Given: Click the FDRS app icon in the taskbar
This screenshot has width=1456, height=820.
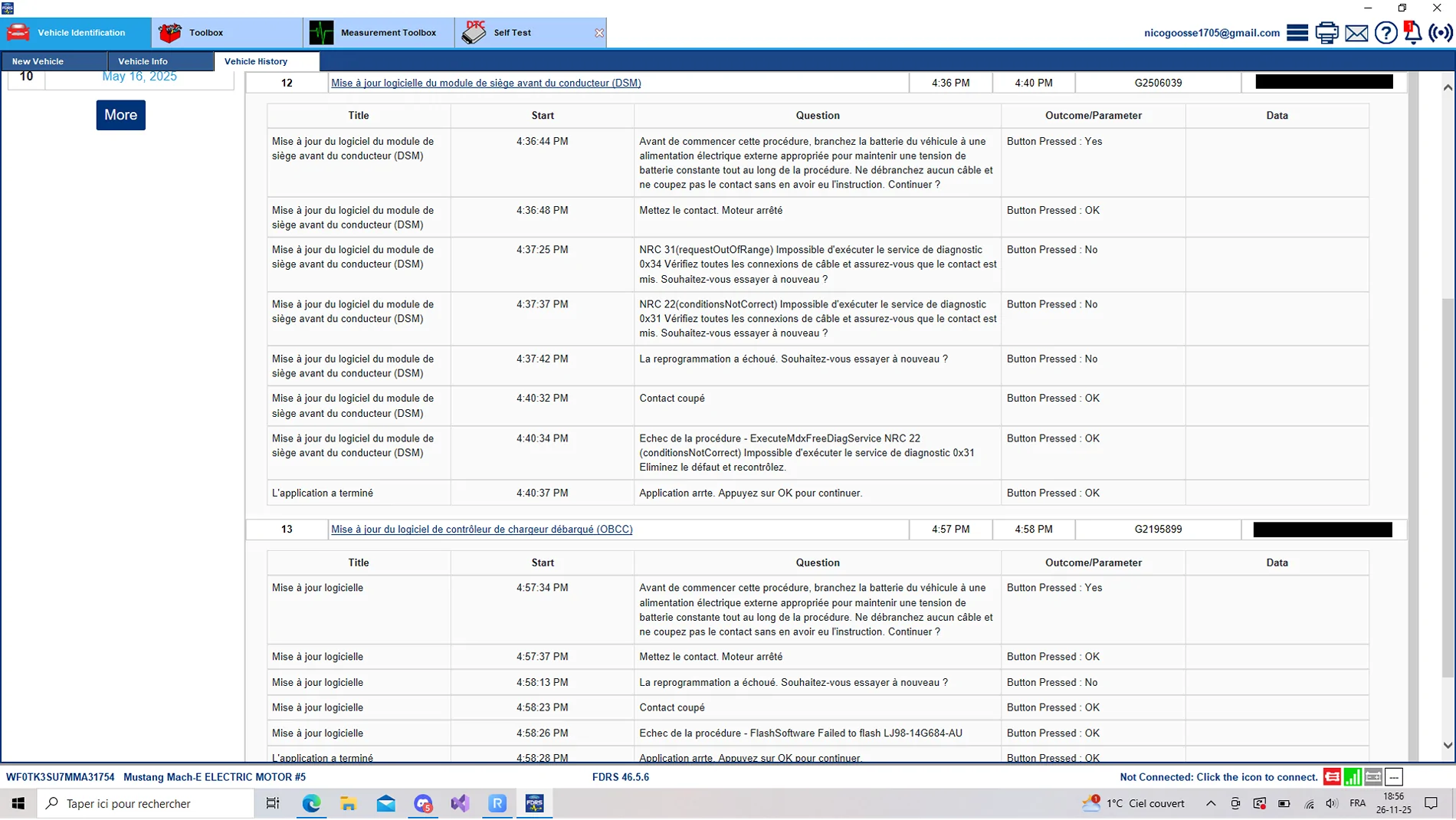Looking at the screenshot, I should click(x=535, y=803).
